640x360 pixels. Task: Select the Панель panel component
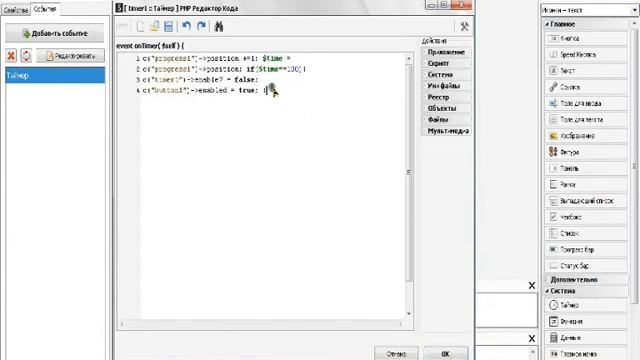pyautogui.click(x=586, y=168)
